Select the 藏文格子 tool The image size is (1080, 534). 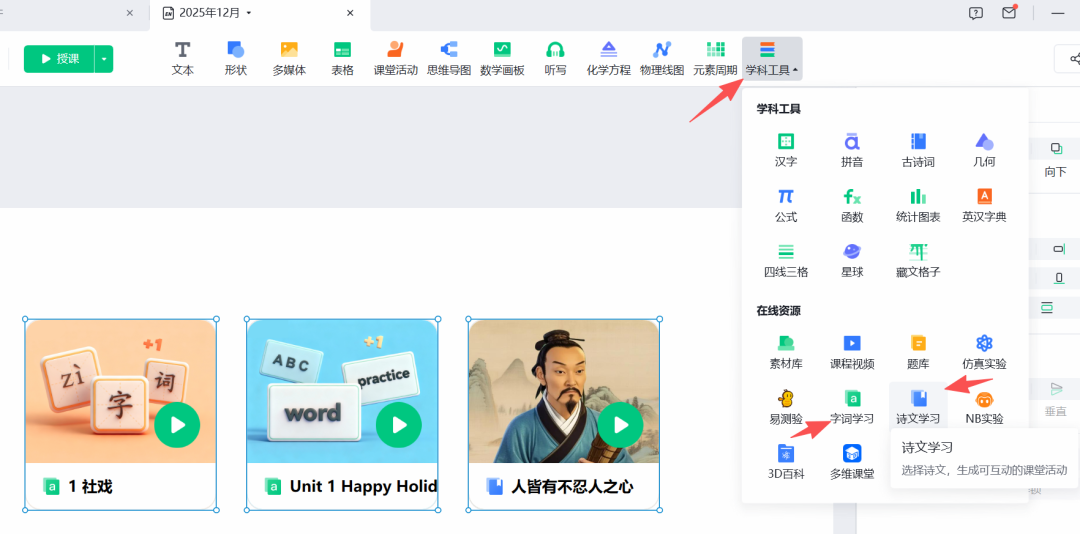point(918,260)
